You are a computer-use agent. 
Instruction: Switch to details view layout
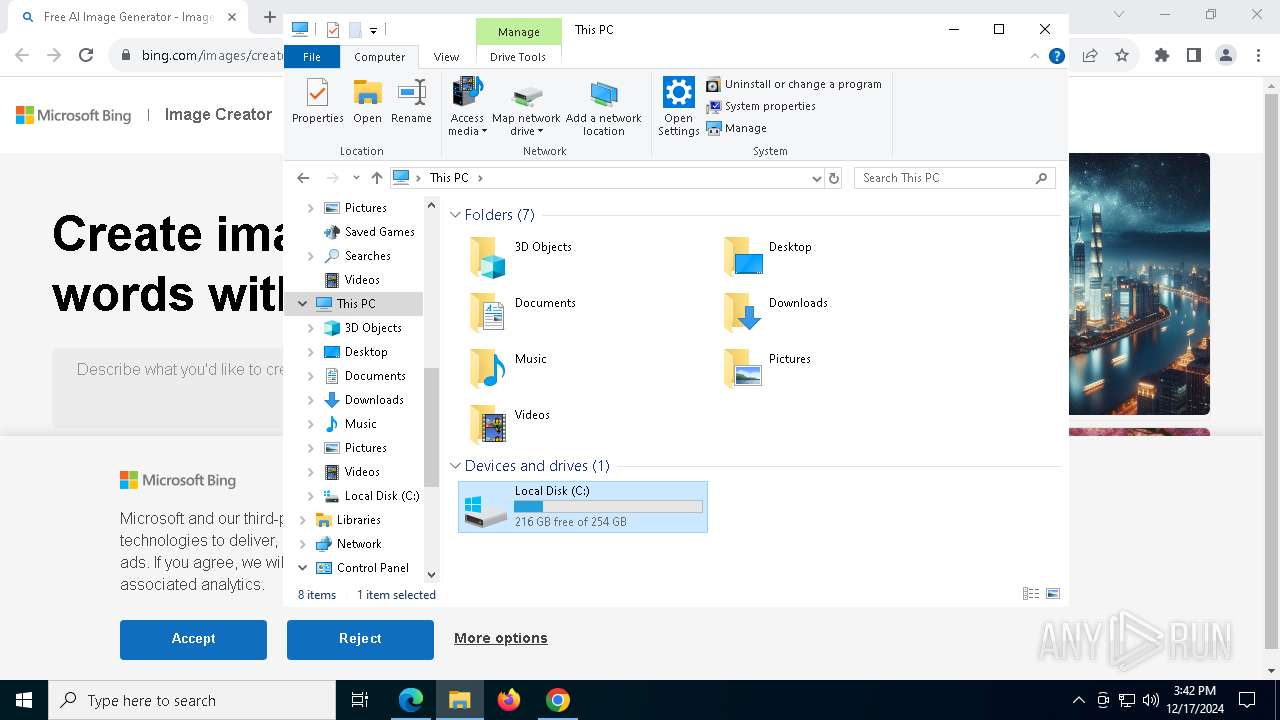(x=1031, y=594)
